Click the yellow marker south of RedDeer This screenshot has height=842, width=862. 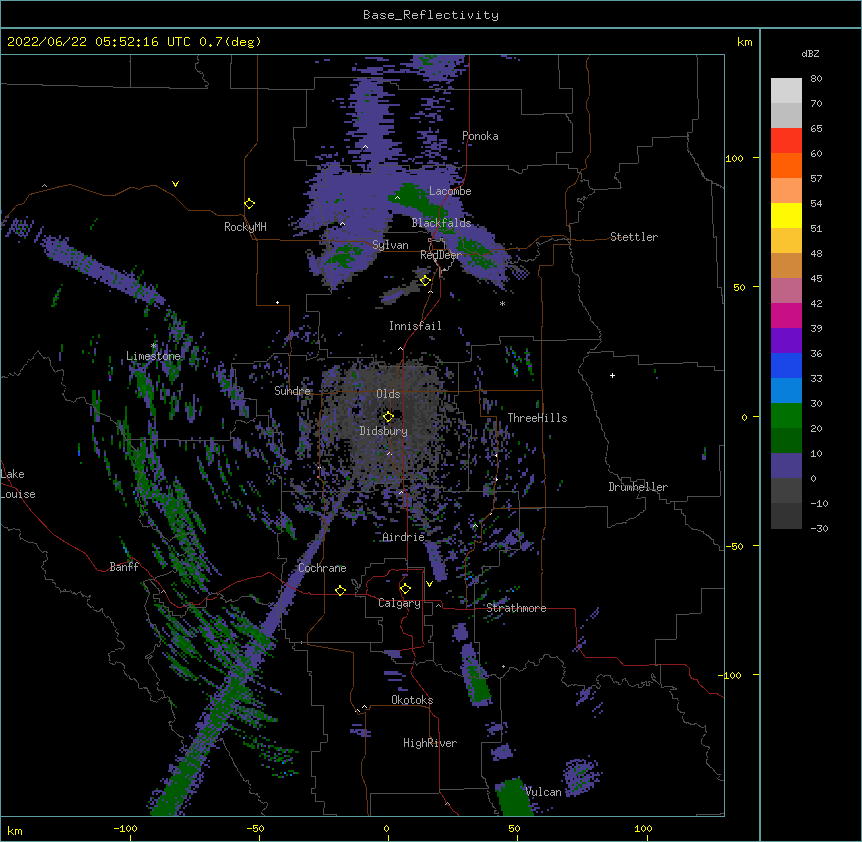tap(425, 280)
